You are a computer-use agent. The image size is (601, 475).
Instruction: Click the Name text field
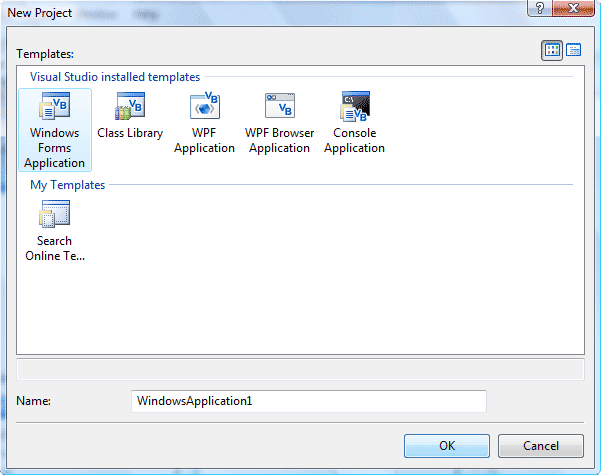pos(309,401)
